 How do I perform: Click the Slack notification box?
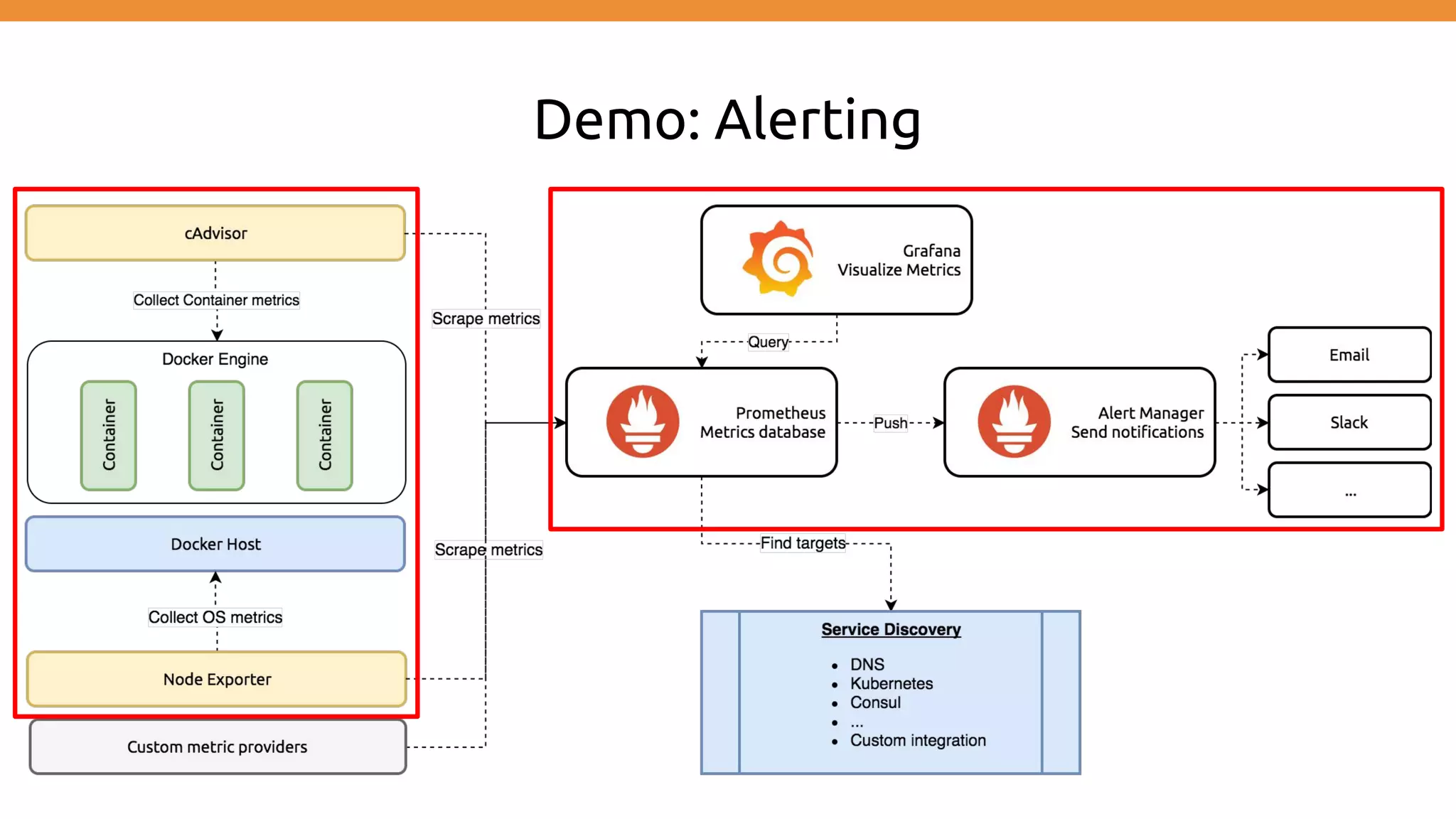1349,422
